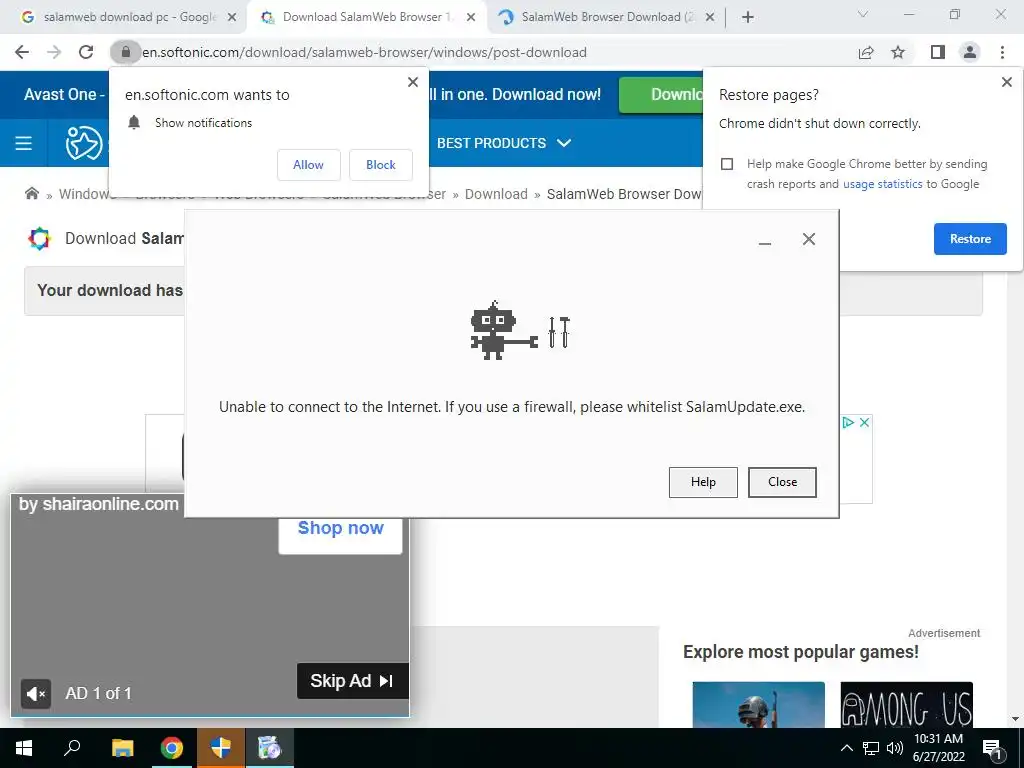Click the address bar URL
The width and height of the screenshot is (1024, 768).
coord(364,52)
